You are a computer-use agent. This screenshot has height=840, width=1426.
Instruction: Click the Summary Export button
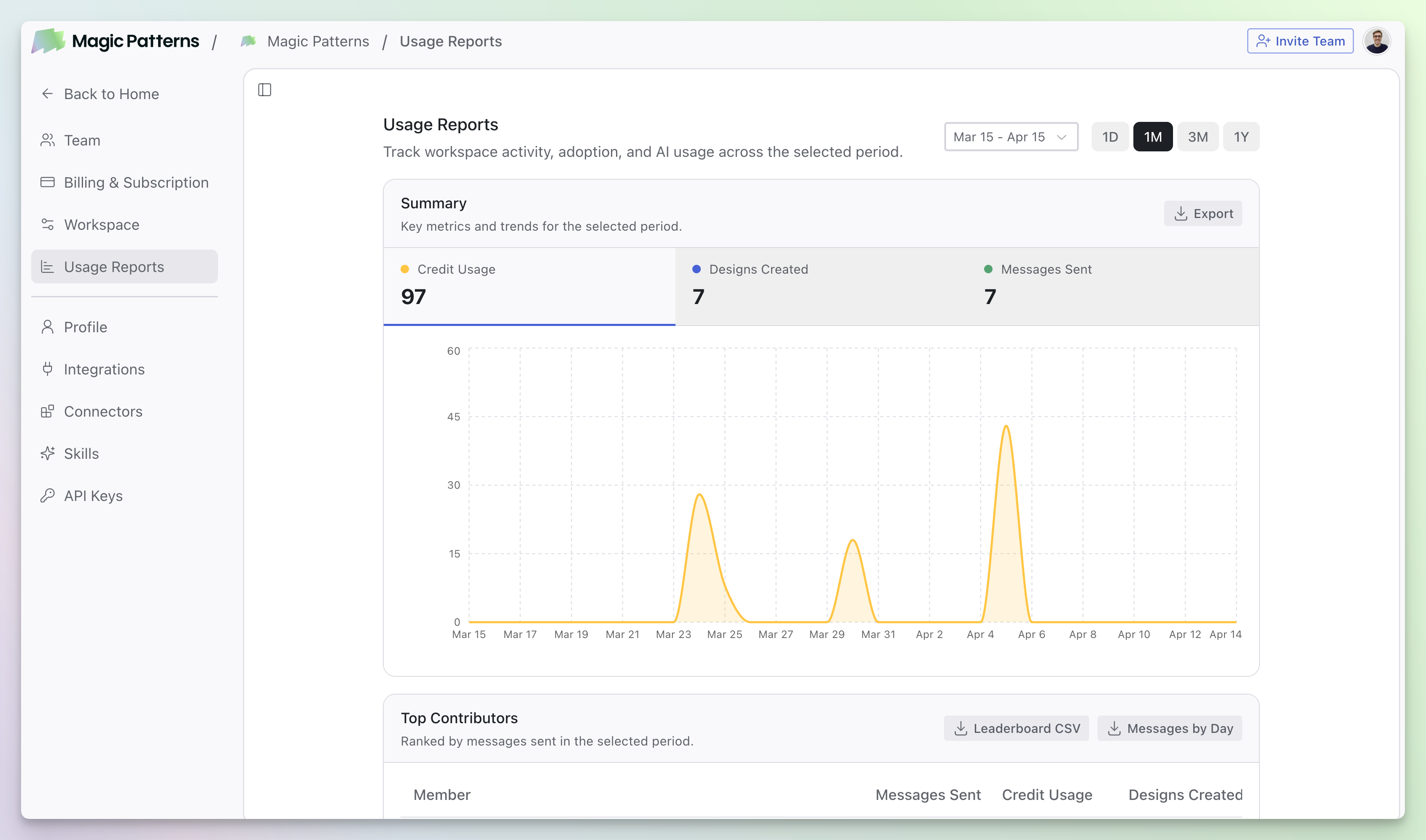tap(1203, 213)
